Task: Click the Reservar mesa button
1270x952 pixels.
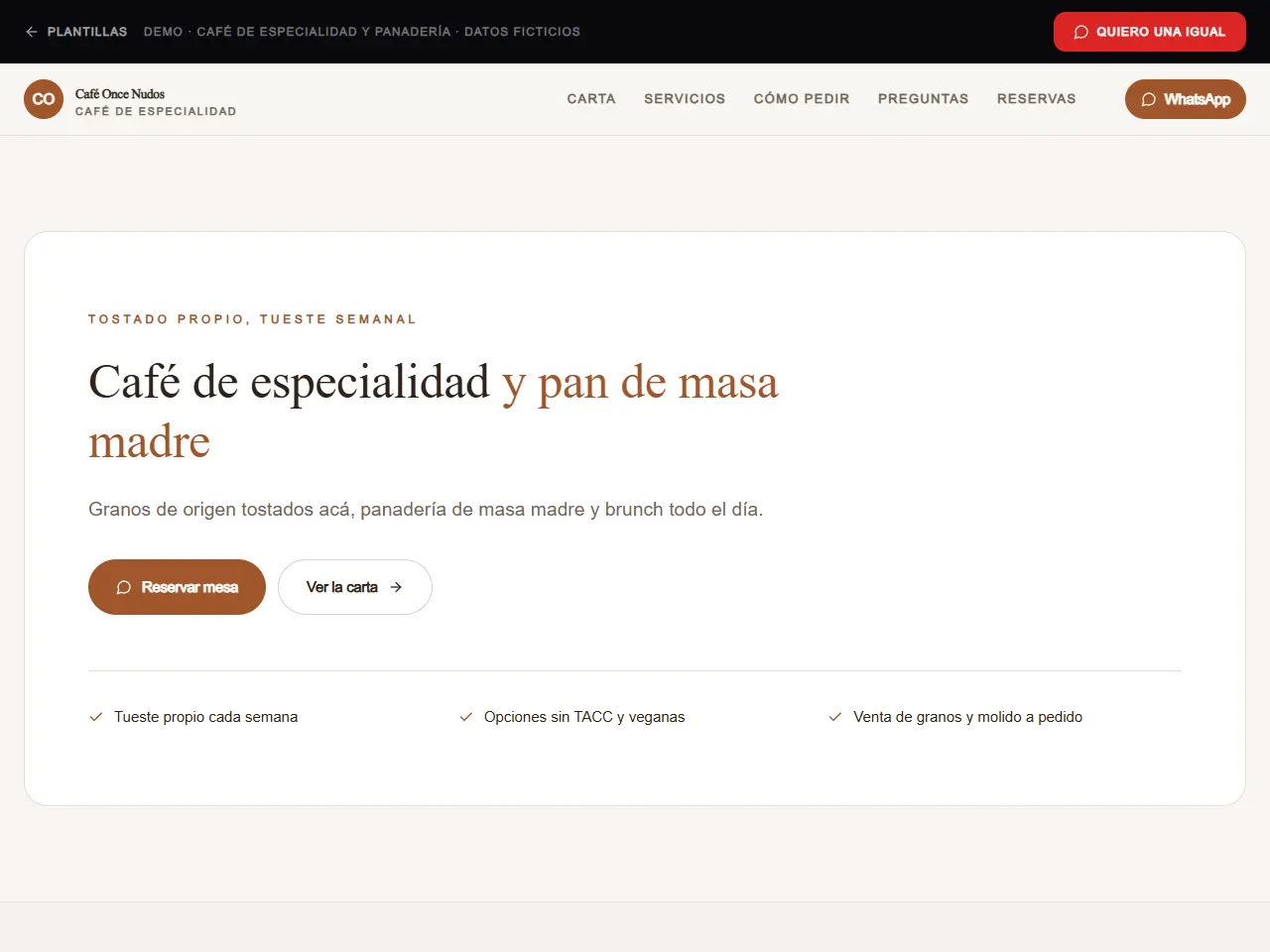Action: [x=177, y=587]
